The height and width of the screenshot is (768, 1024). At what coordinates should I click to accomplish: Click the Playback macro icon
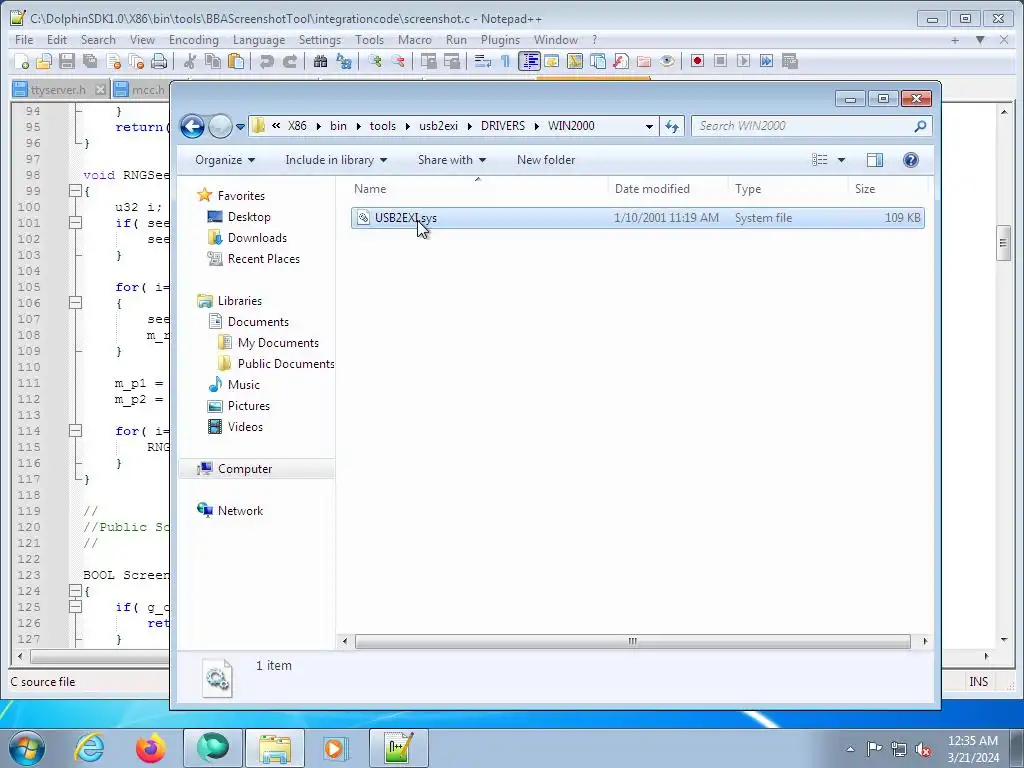(743, 61)
